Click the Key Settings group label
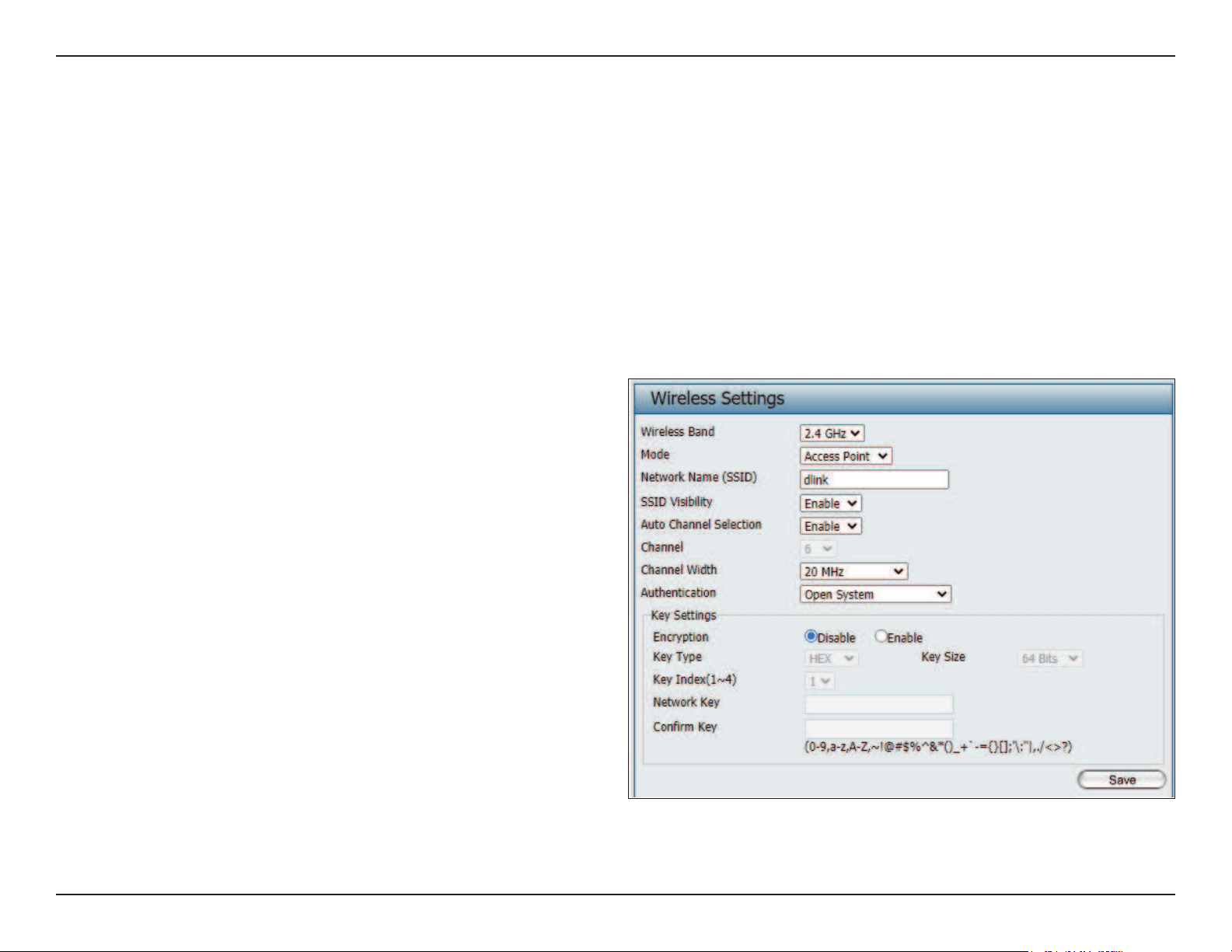This screenshot has height=952, width=1232. click(x=684, y=615)
